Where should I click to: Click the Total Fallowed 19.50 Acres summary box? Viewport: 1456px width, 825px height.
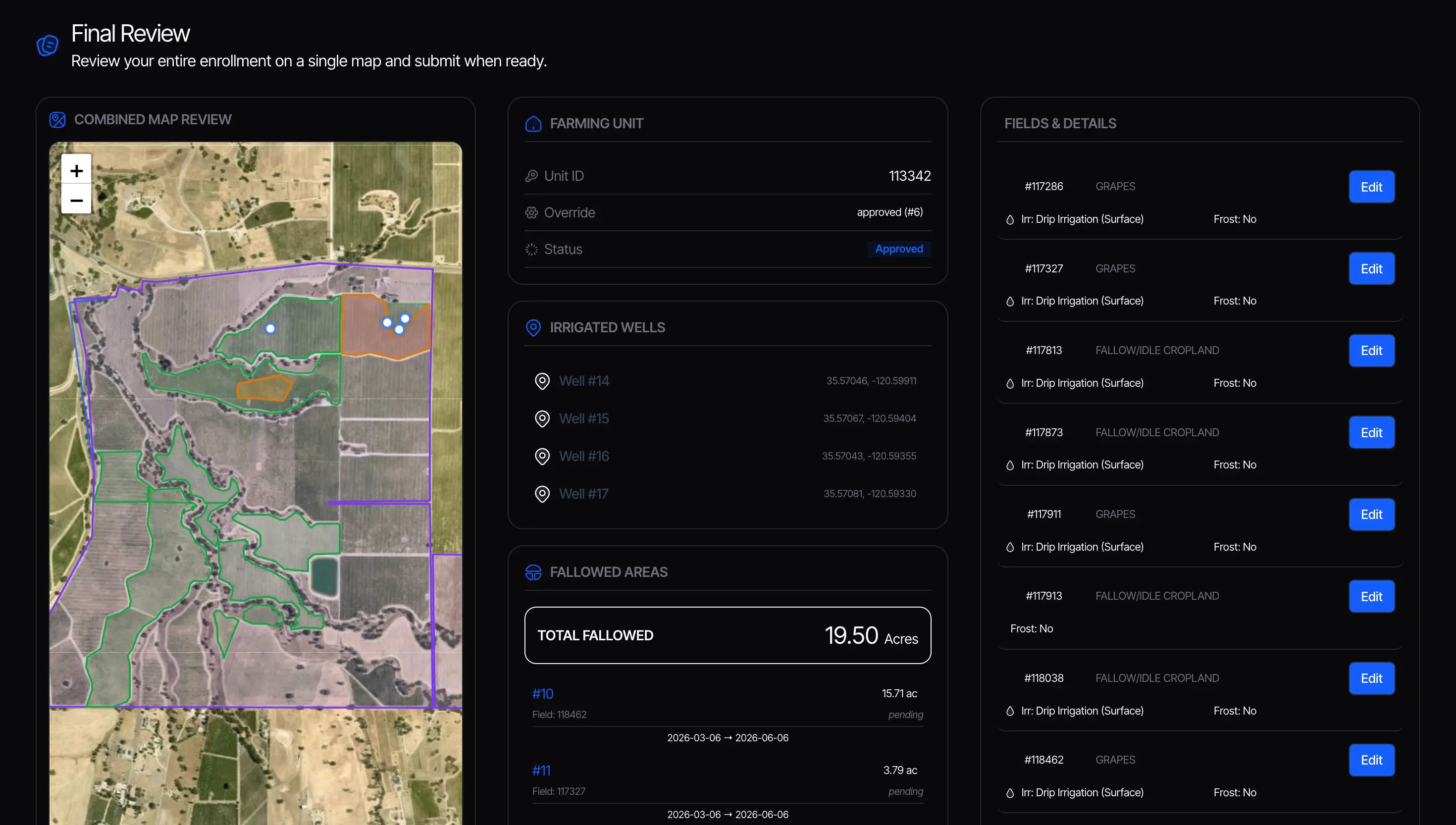(x=728, y=635)
